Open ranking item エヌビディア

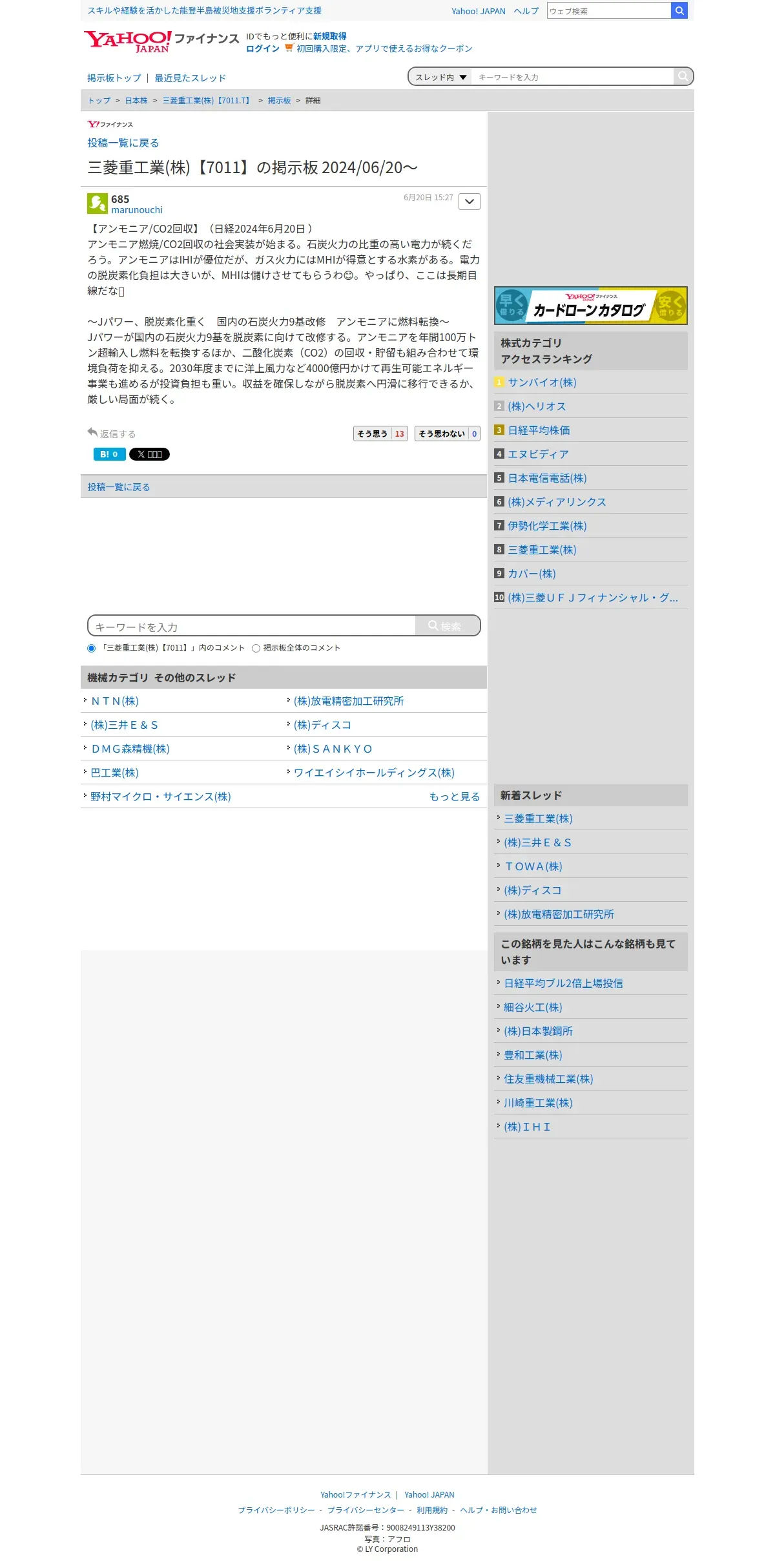tap(538, 454)
